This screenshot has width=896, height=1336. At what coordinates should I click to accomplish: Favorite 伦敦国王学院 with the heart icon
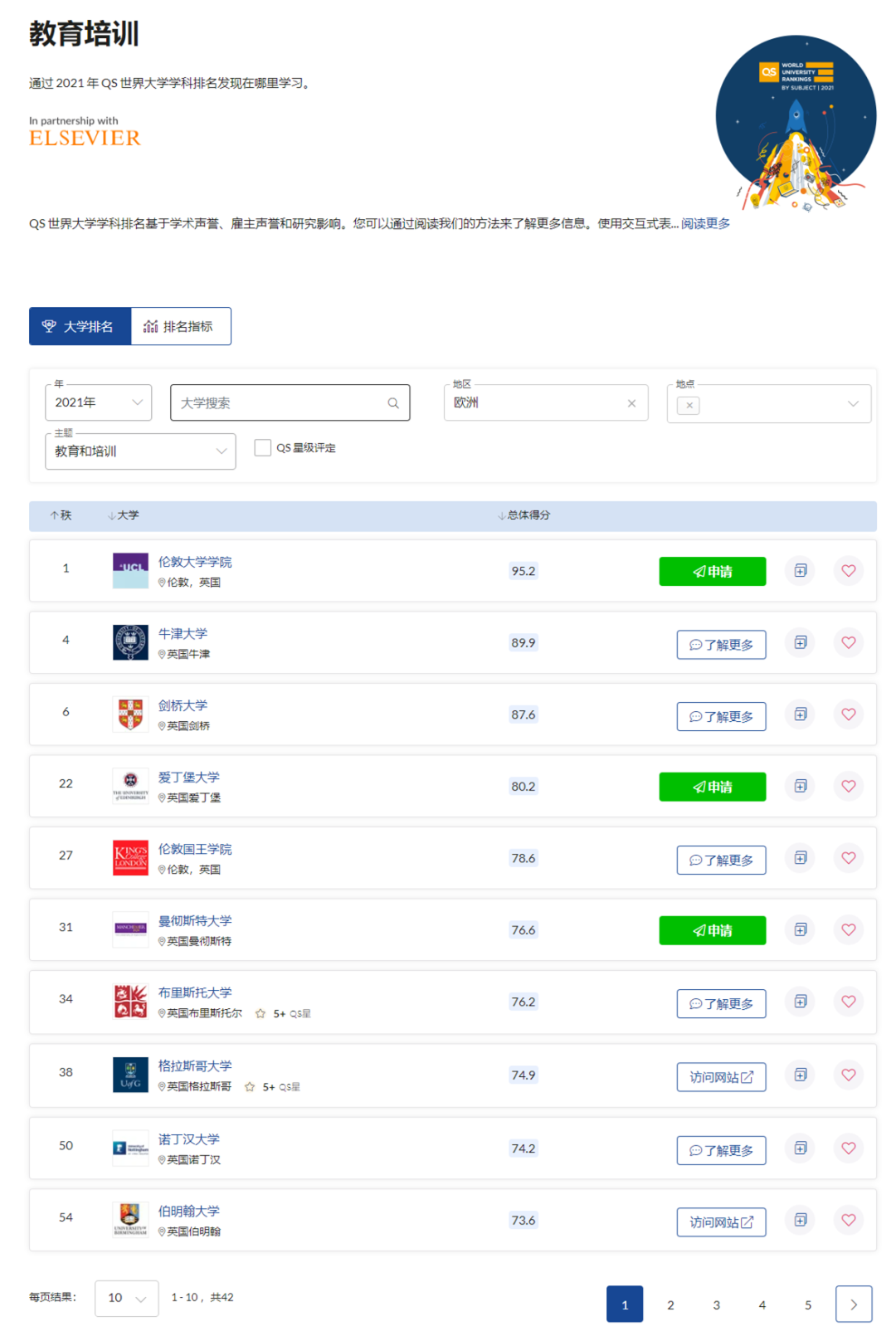point(848,857)
